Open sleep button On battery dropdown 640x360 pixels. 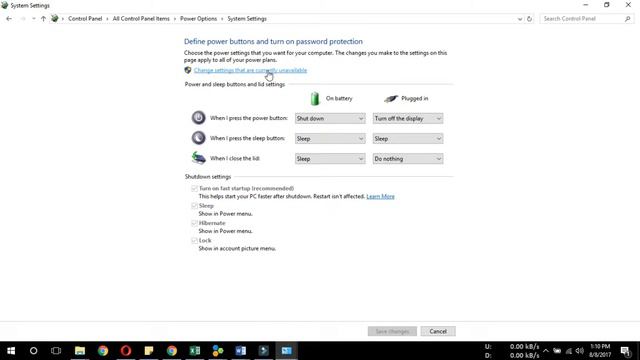click(330, 139)
